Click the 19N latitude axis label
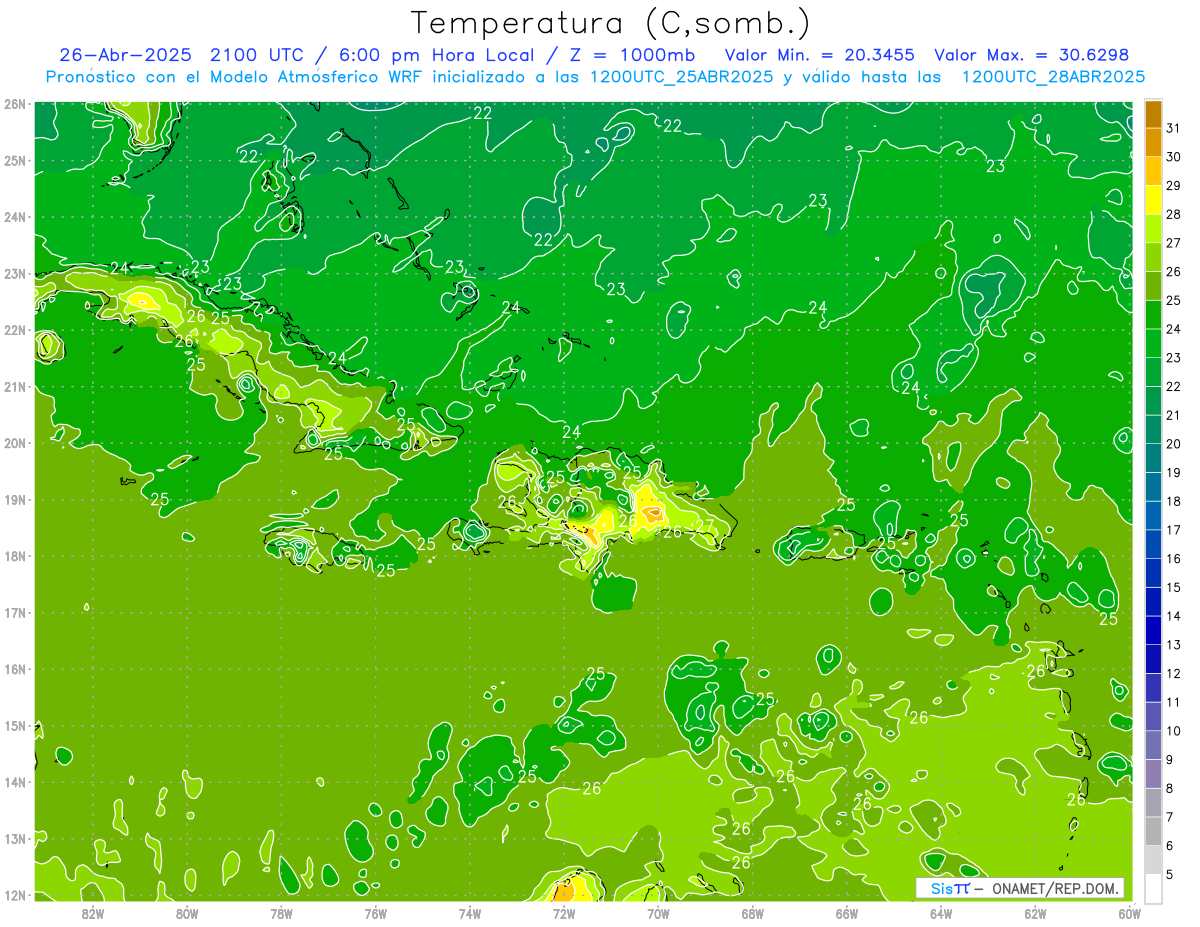1200x927 pixels. [15, 499]
